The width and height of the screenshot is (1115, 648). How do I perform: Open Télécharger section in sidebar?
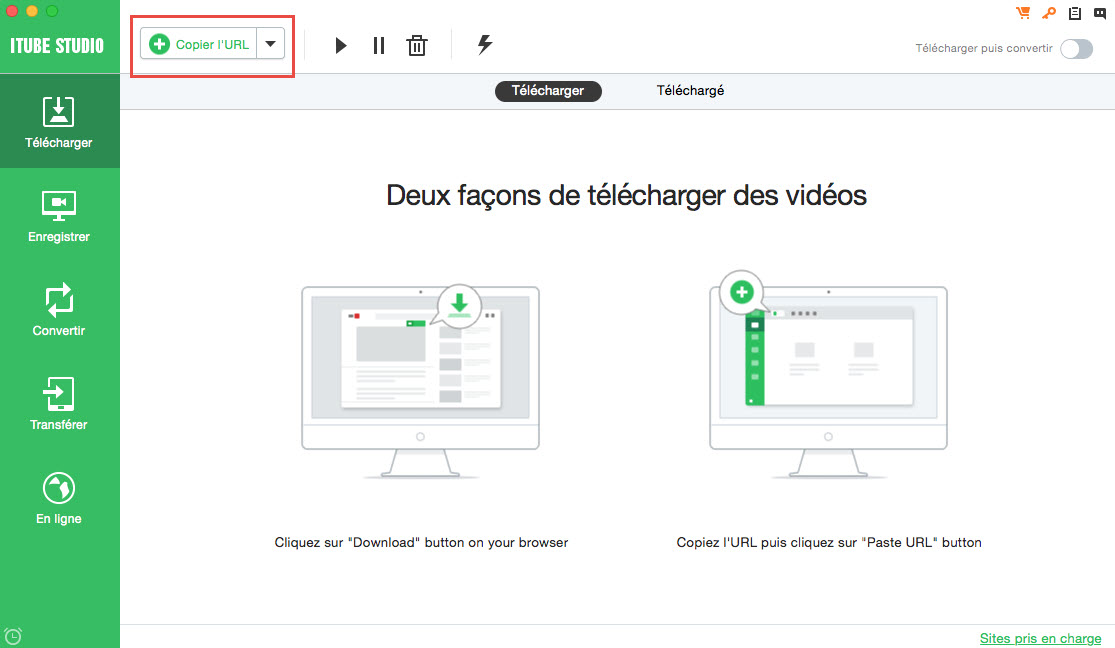59,121
